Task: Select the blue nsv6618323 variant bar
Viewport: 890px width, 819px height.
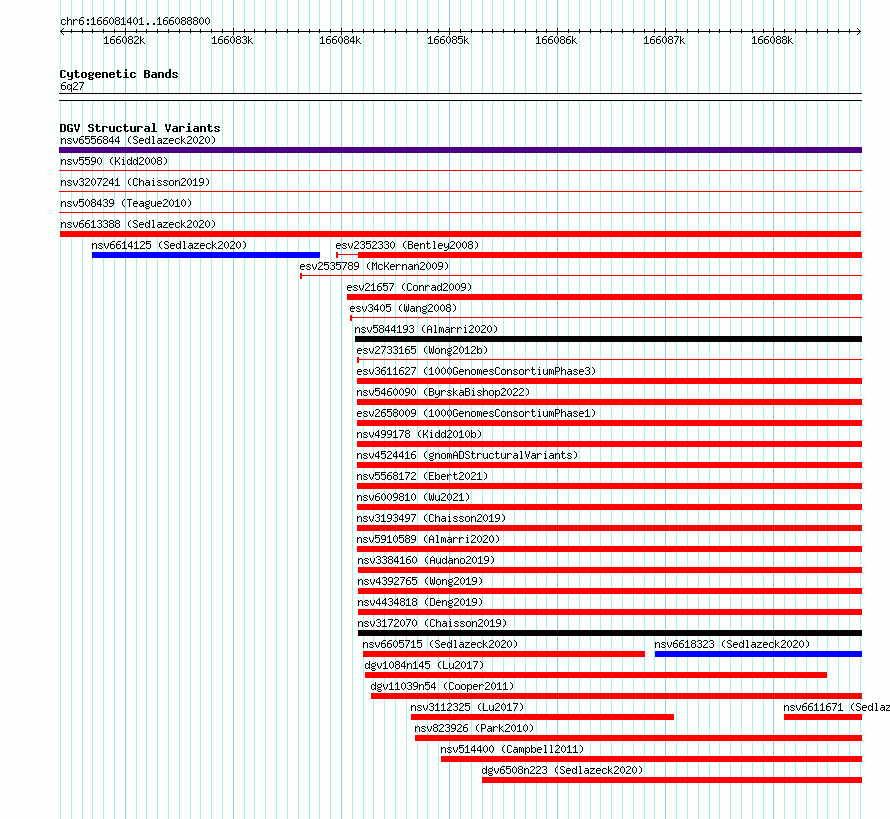Action: point(758,654)
